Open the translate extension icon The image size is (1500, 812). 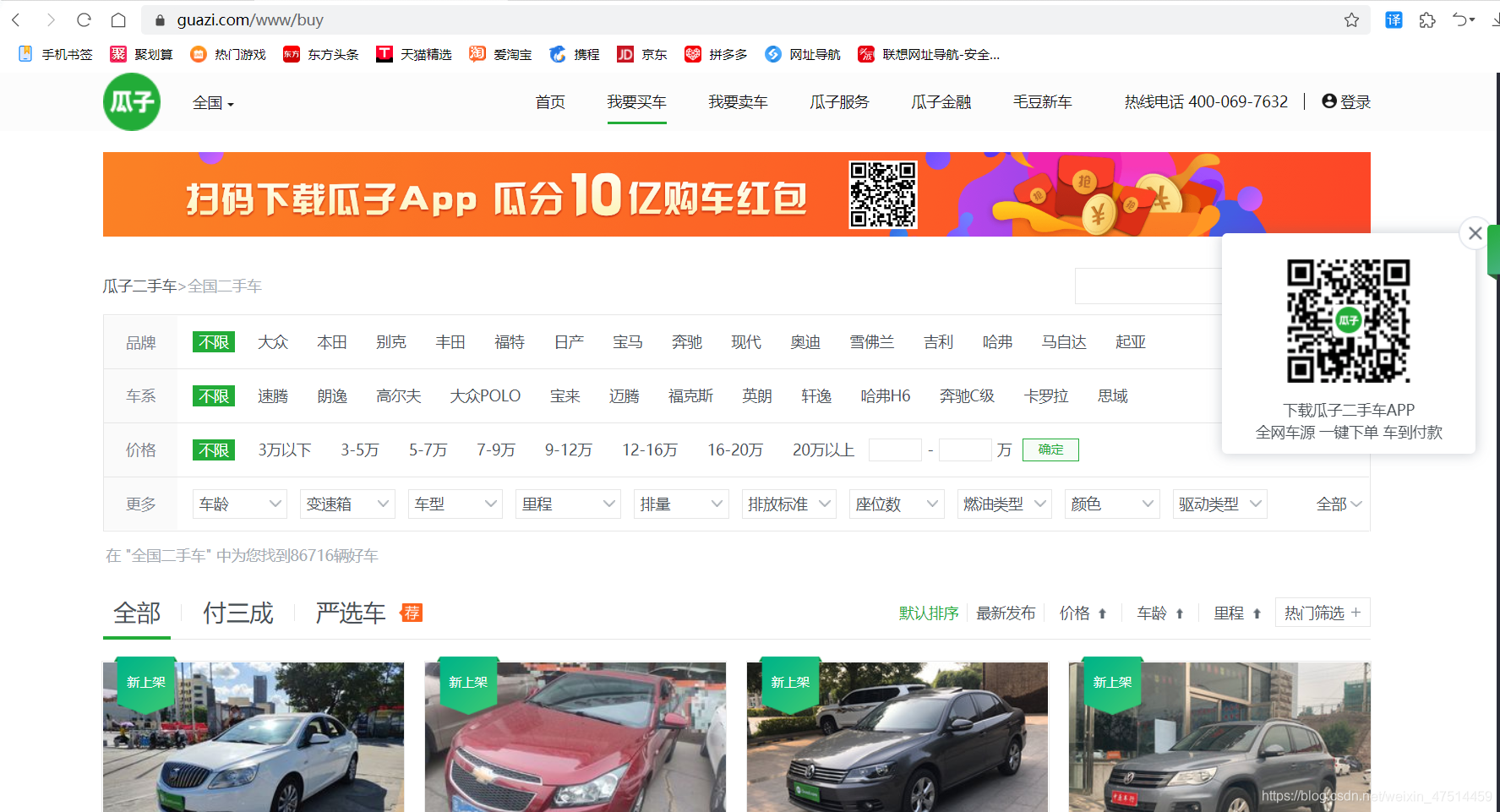pos(1394,19)
